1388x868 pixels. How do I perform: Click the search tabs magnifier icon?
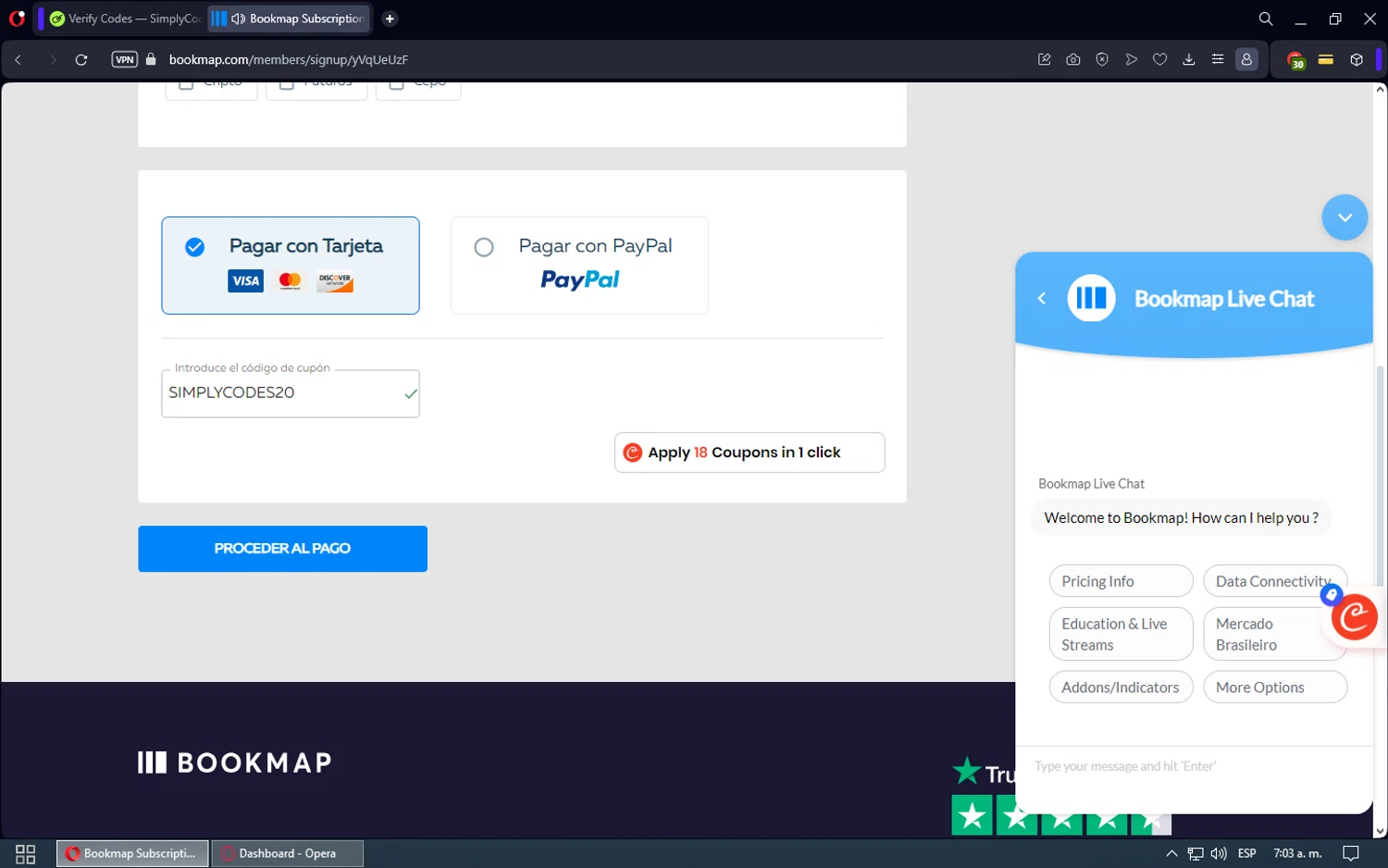click(x=1265, y=19)
